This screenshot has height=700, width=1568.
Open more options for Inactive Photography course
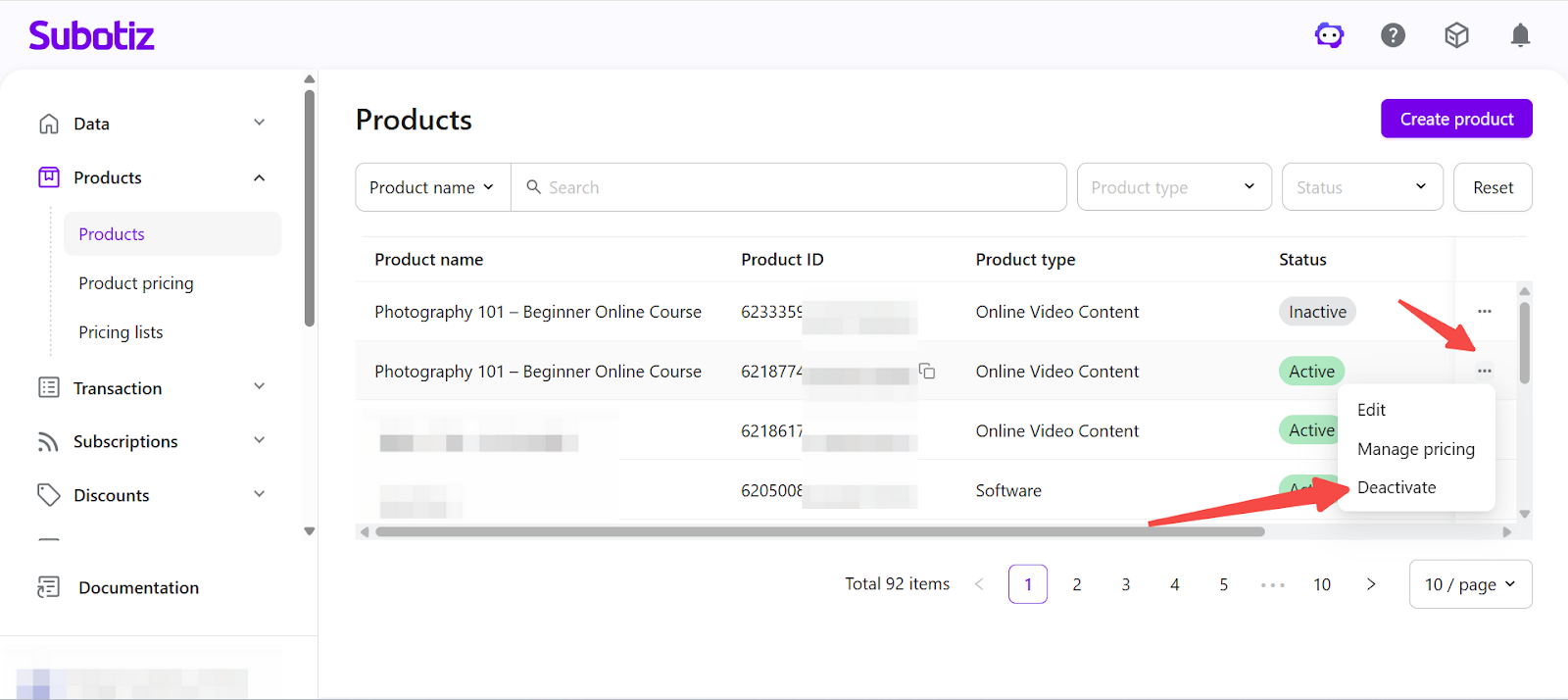pos(1484,312)
